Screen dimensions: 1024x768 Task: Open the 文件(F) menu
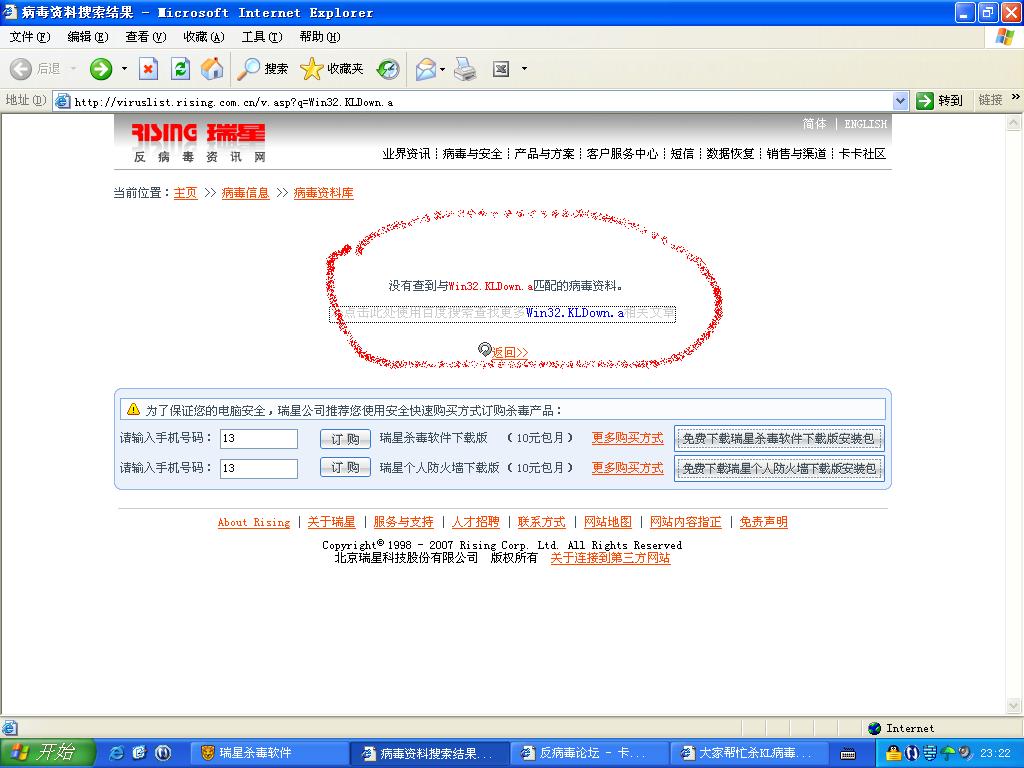point(29,37)
